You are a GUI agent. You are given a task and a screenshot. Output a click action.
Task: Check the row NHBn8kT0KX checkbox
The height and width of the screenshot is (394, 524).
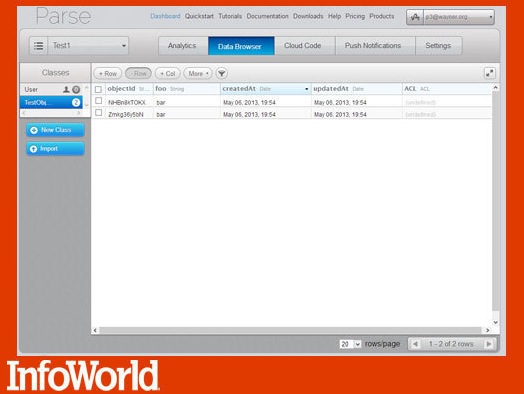99,101
